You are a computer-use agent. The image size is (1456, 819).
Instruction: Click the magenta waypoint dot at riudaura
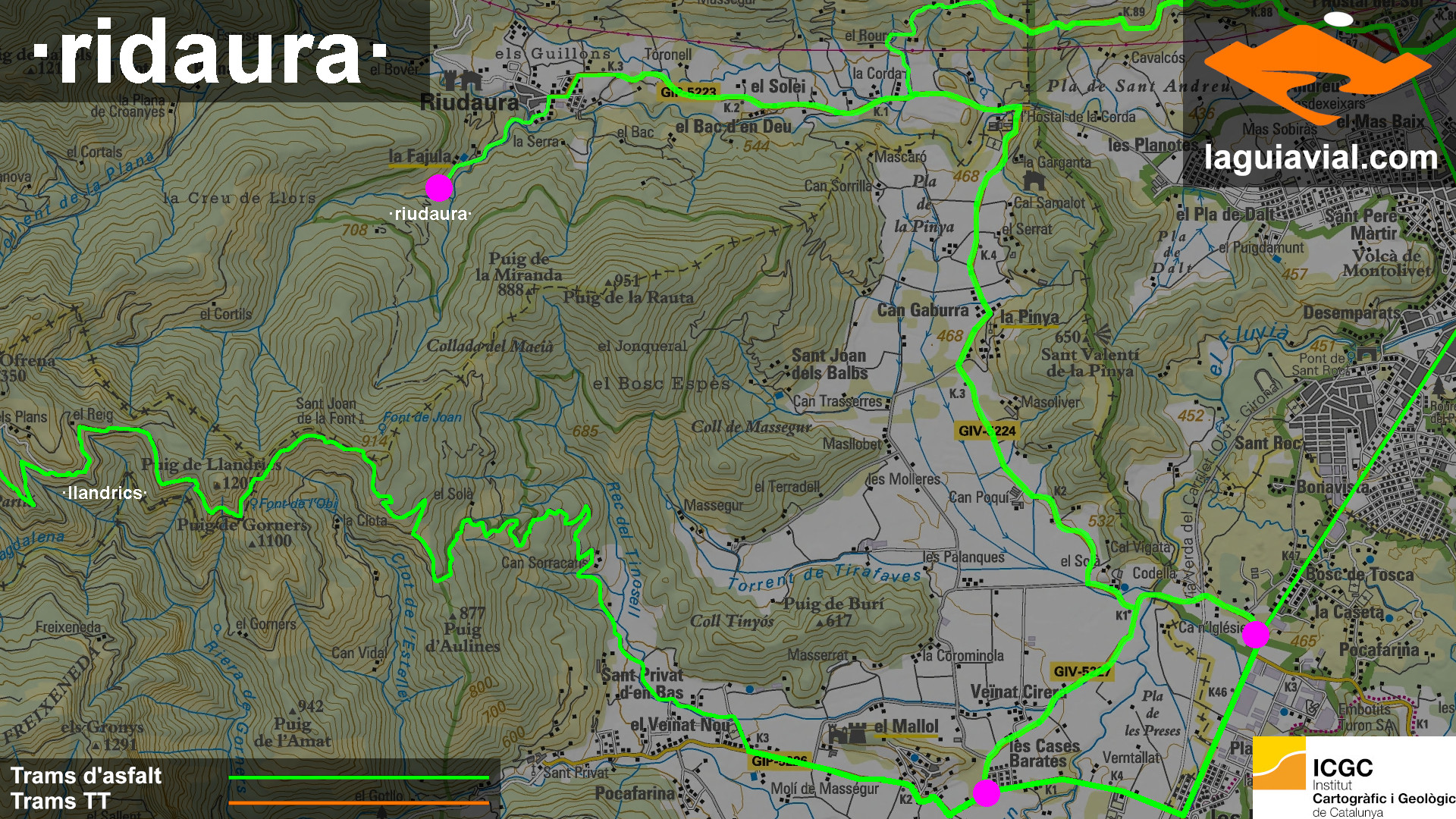[x=438, y=187]
